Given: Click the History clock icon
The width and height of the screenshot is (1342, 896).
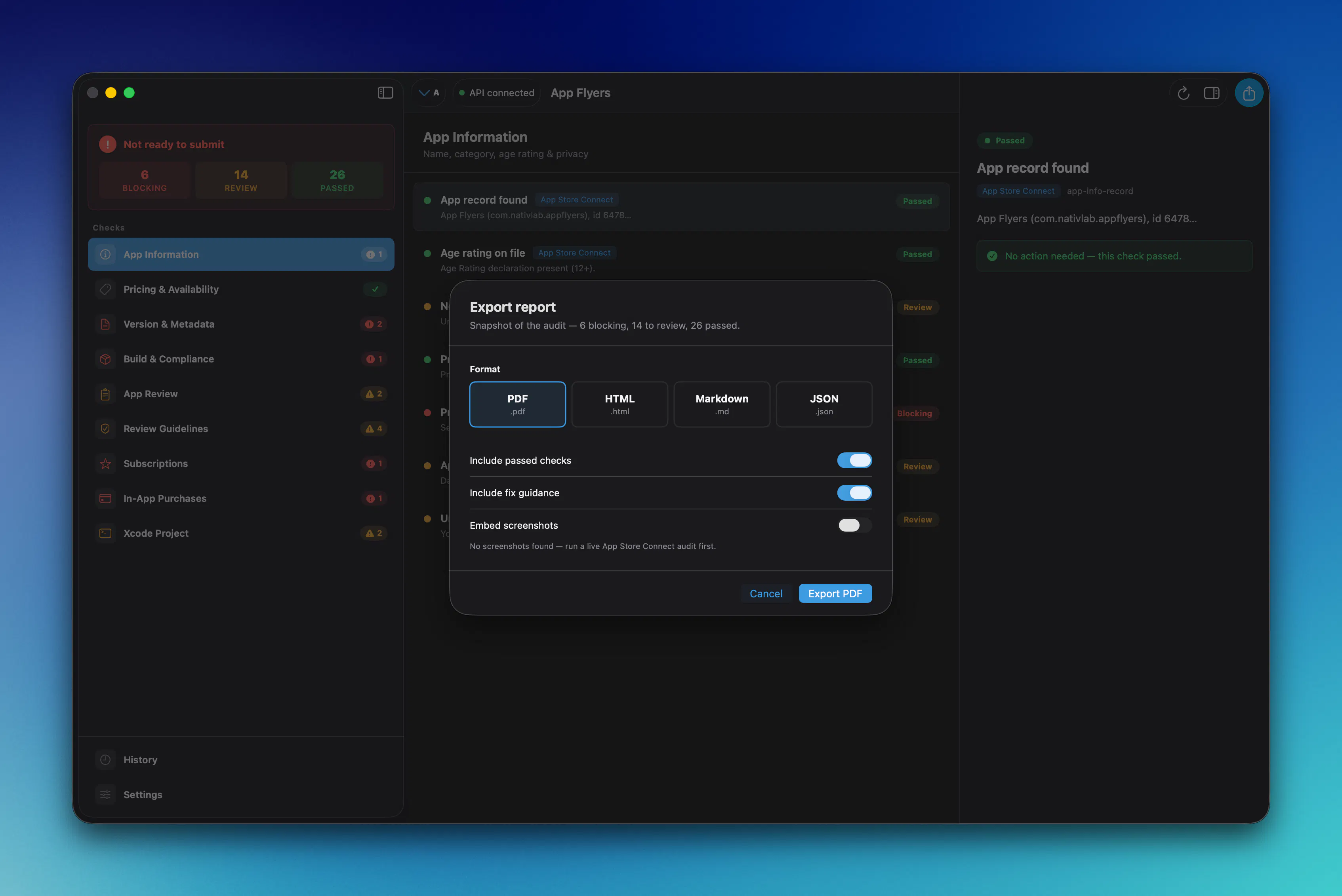Looking at the screenshot, I should click(105, 759).
